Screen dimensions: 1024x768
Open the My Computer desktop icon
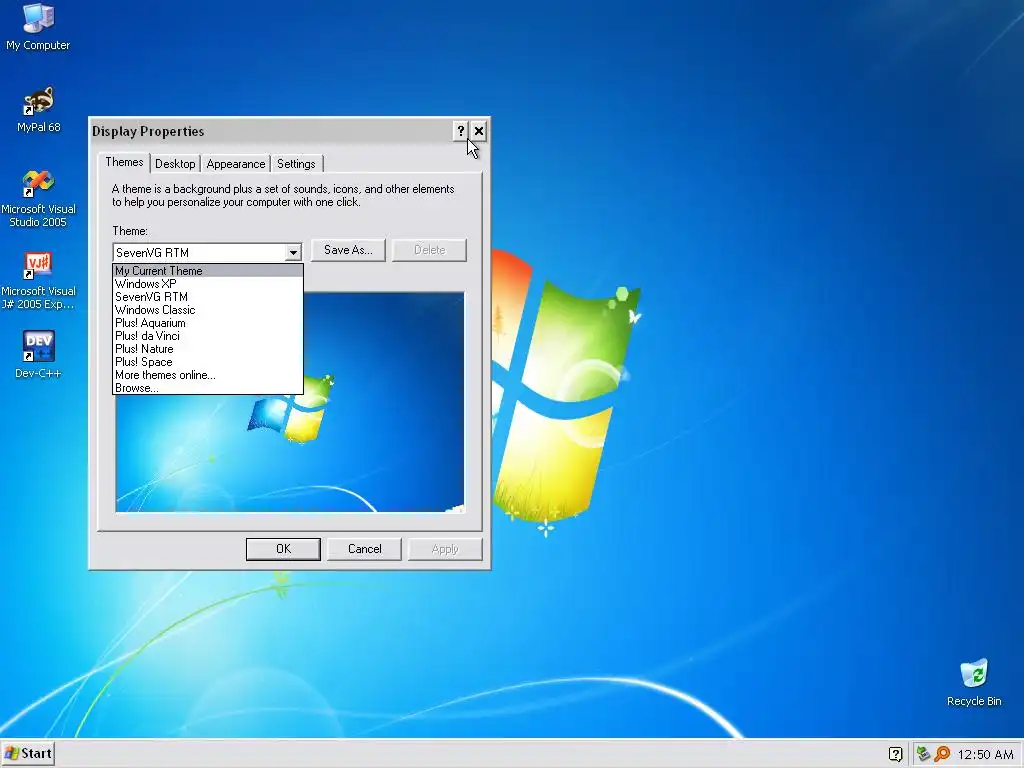pyautogui.click(x=38, y=26)
